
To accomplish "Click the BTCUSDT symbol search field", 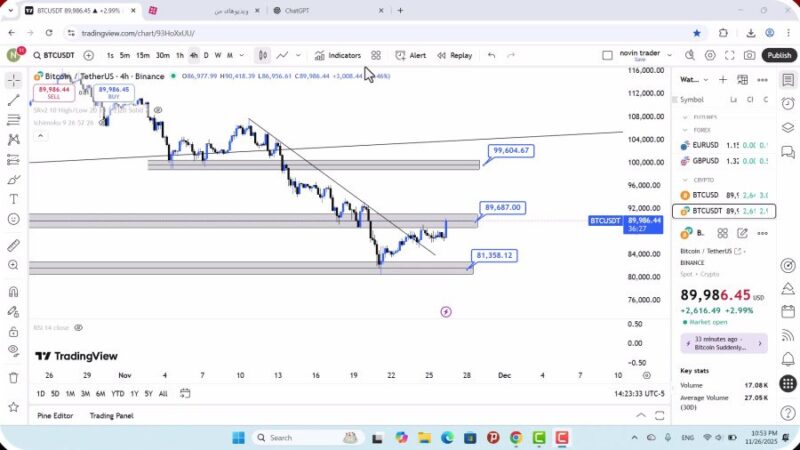I will [x=56, y=56].
